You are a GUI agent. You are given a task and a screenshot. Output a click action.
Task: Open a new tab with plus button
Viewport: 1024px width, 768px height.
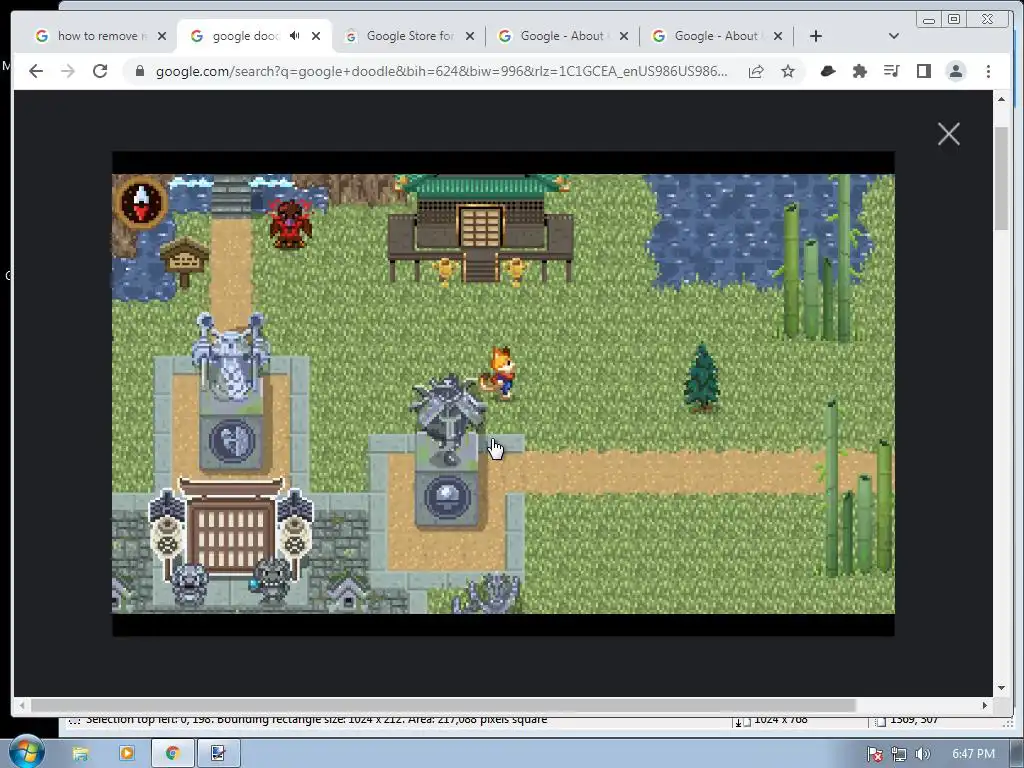816,36
